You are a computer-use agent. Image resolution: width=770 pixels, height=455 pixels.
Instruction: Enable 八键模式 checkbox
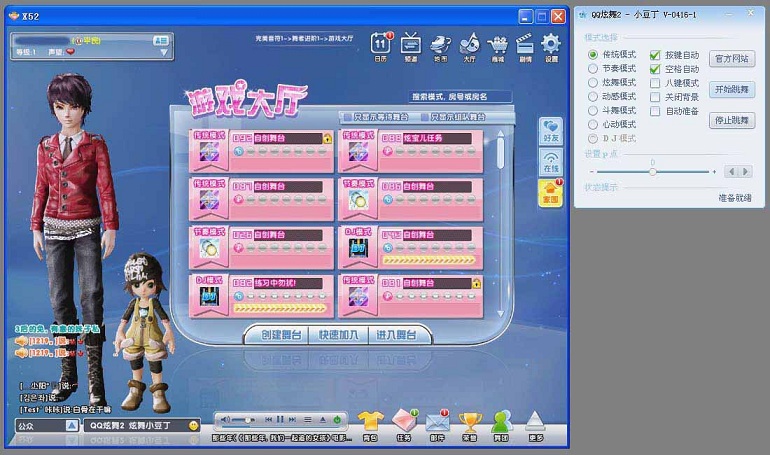point(655,83)
